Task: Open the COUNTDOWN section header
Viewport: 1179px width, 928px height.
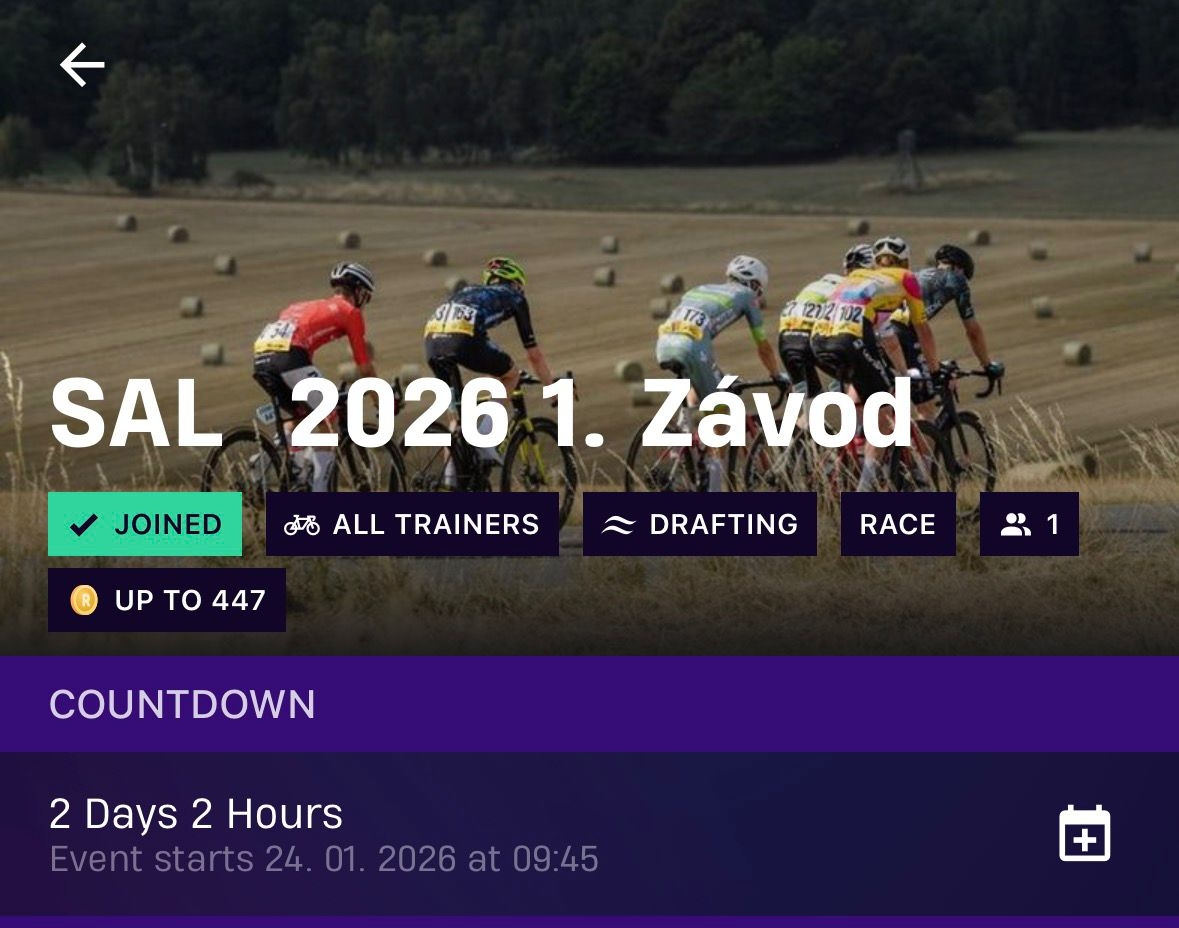Action: pyautogui.click(x=182, y=705)
